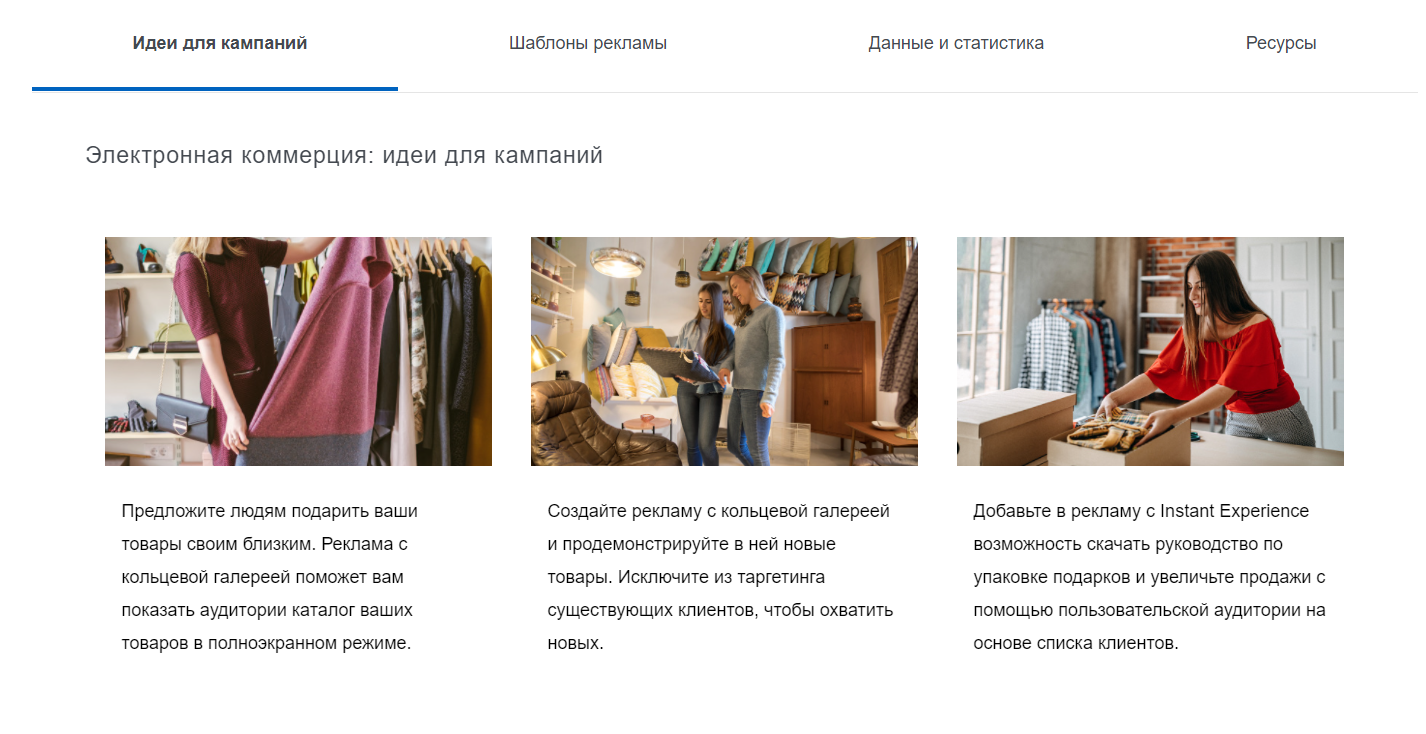The height and width of the screenshot is (734, 1426).
Task: Click the description about excluding existing customers
Action: click(720, 577)
